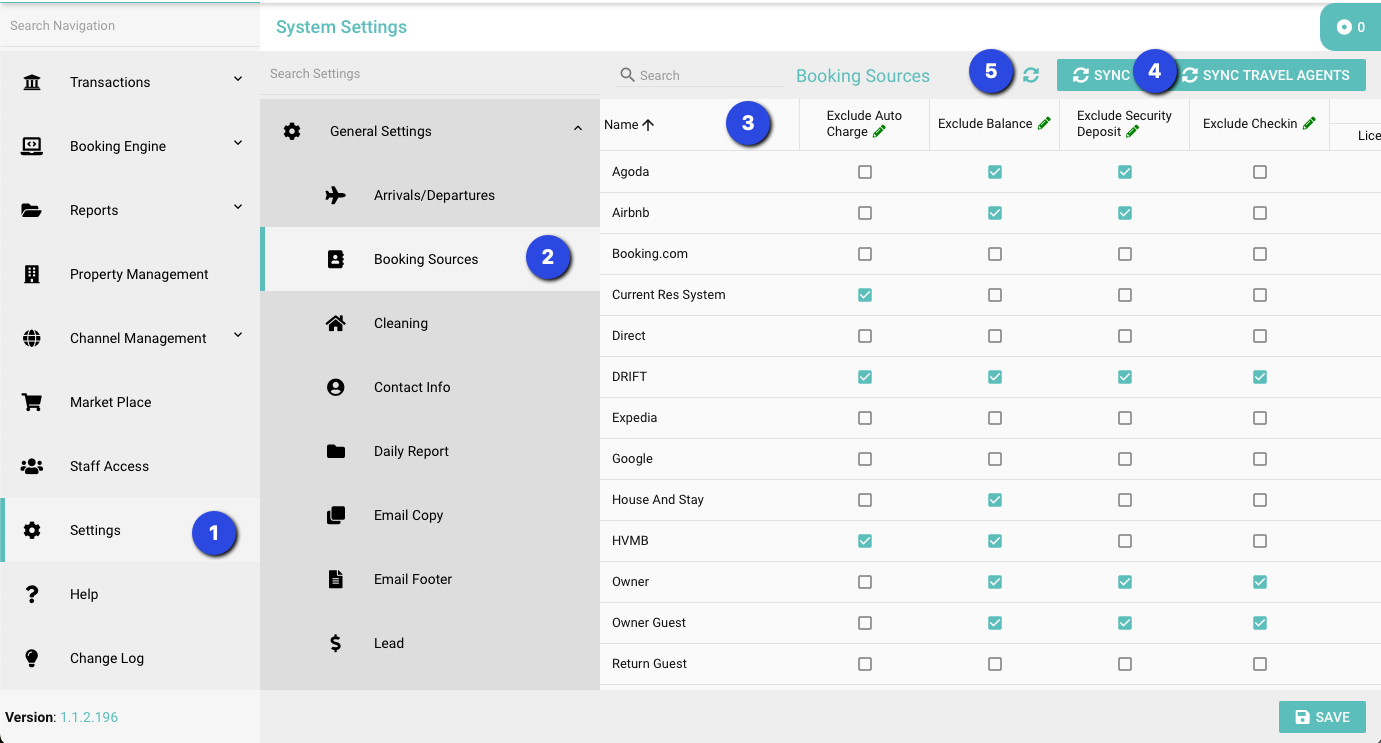1381x743 pixels.
Task: Click the globe icon for Channel Management
Action: click(32, 338)
